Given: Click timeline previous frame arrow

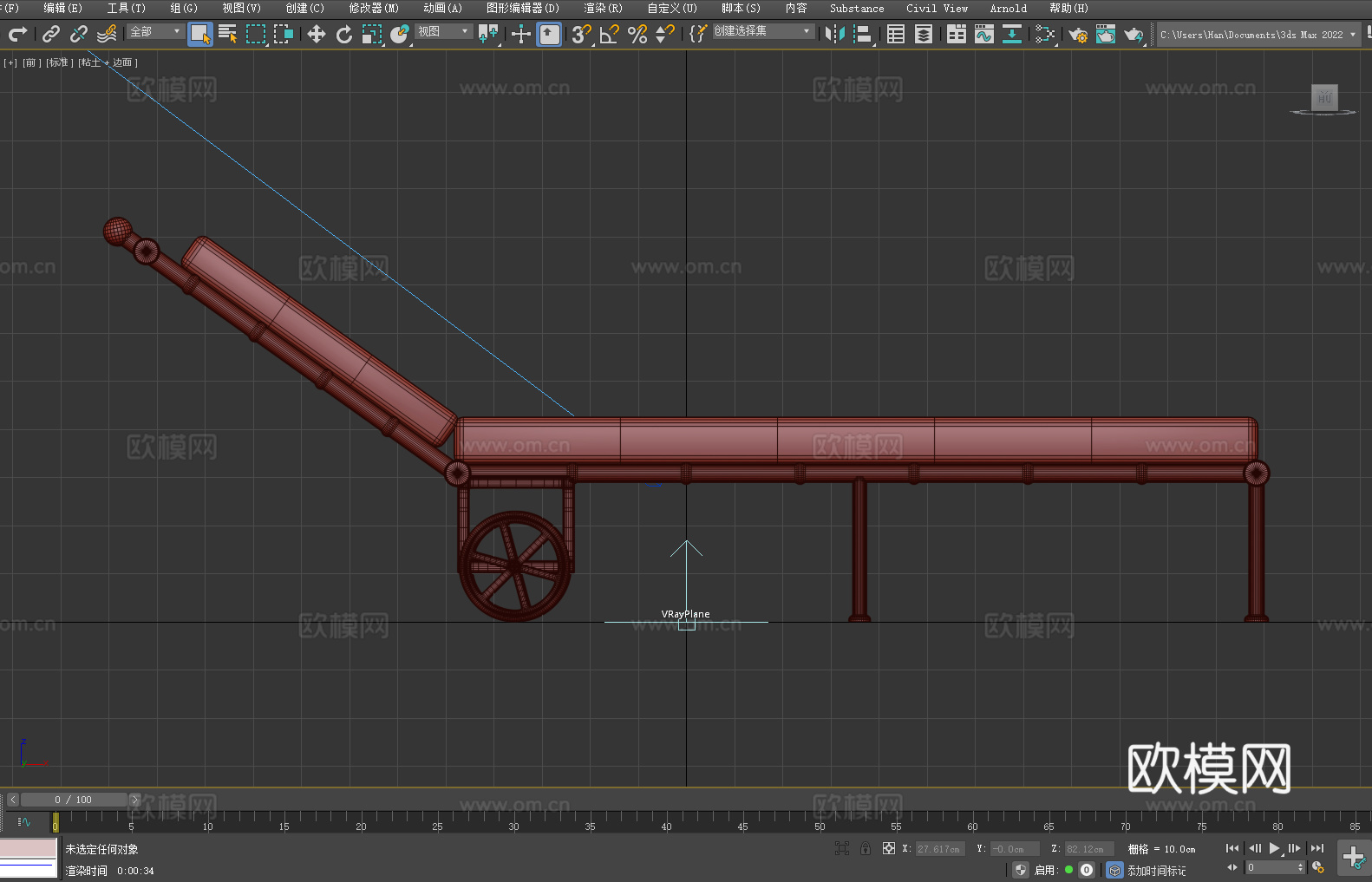Looking at the screenshot, I should [12, 800].
